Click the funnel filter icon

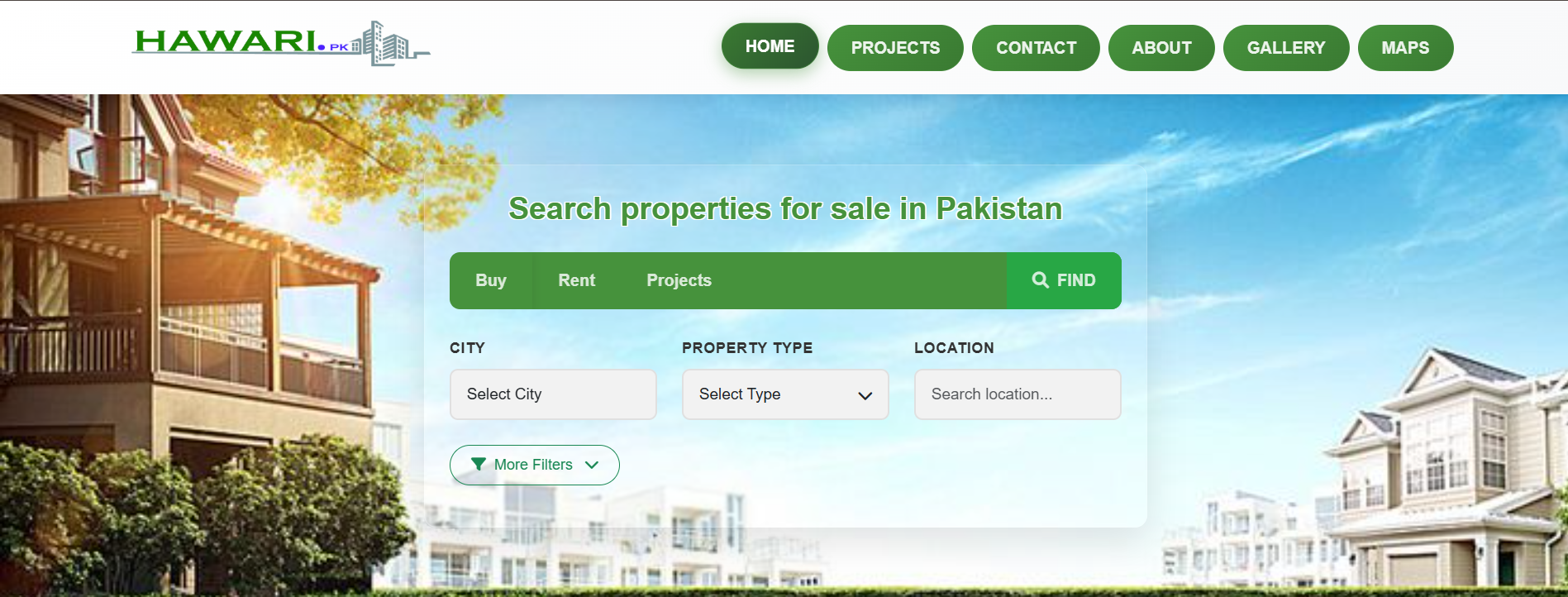pos(479,465)
